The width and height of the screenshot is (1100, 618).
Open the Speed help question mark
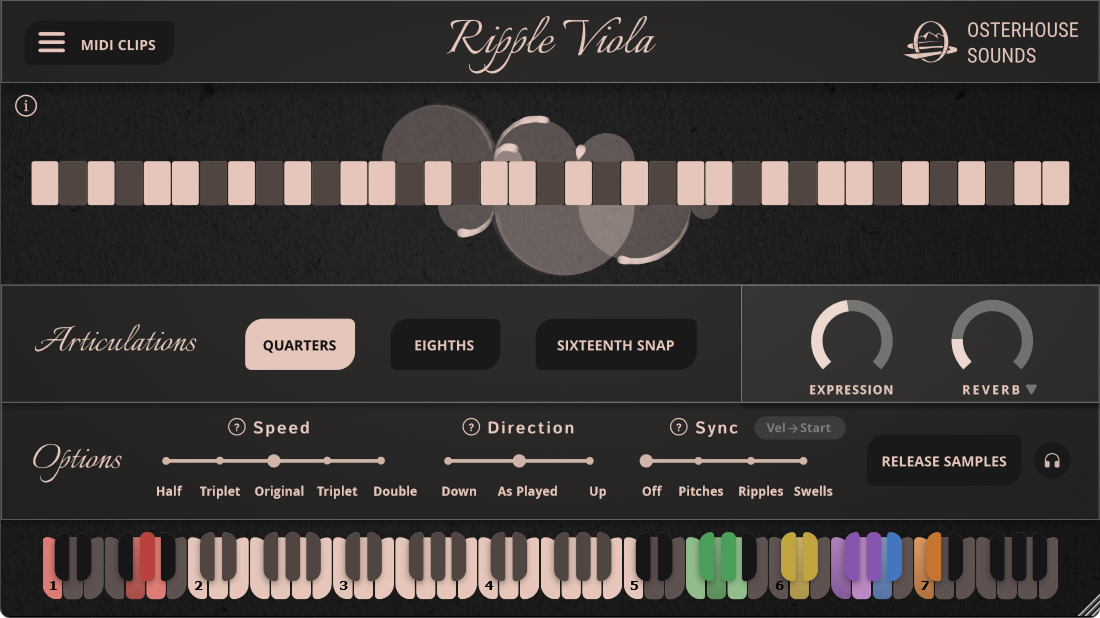[x=237, y=426]
